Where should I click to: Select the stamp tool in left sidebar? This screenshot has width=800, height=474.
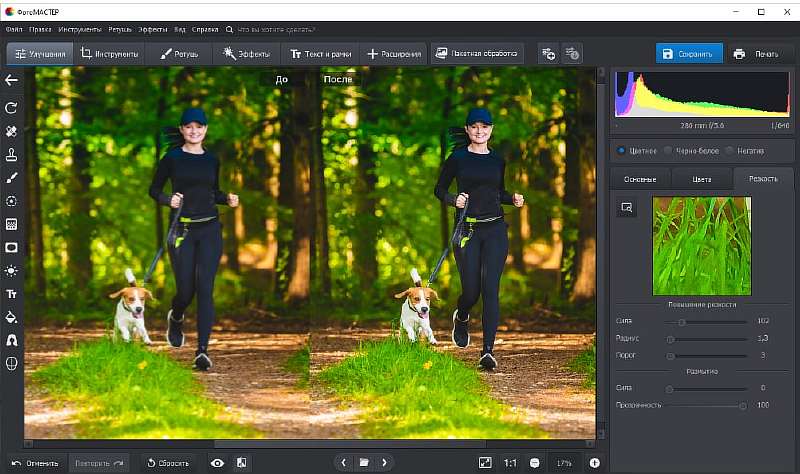12,154
